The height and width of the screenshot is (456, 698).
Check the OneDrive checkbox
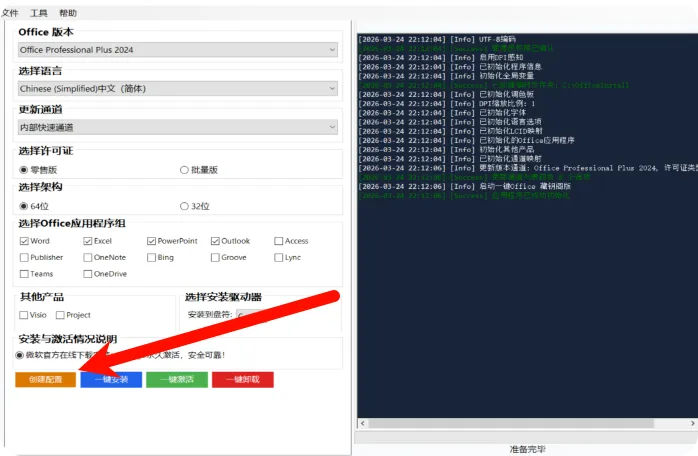tap(88, 274)
